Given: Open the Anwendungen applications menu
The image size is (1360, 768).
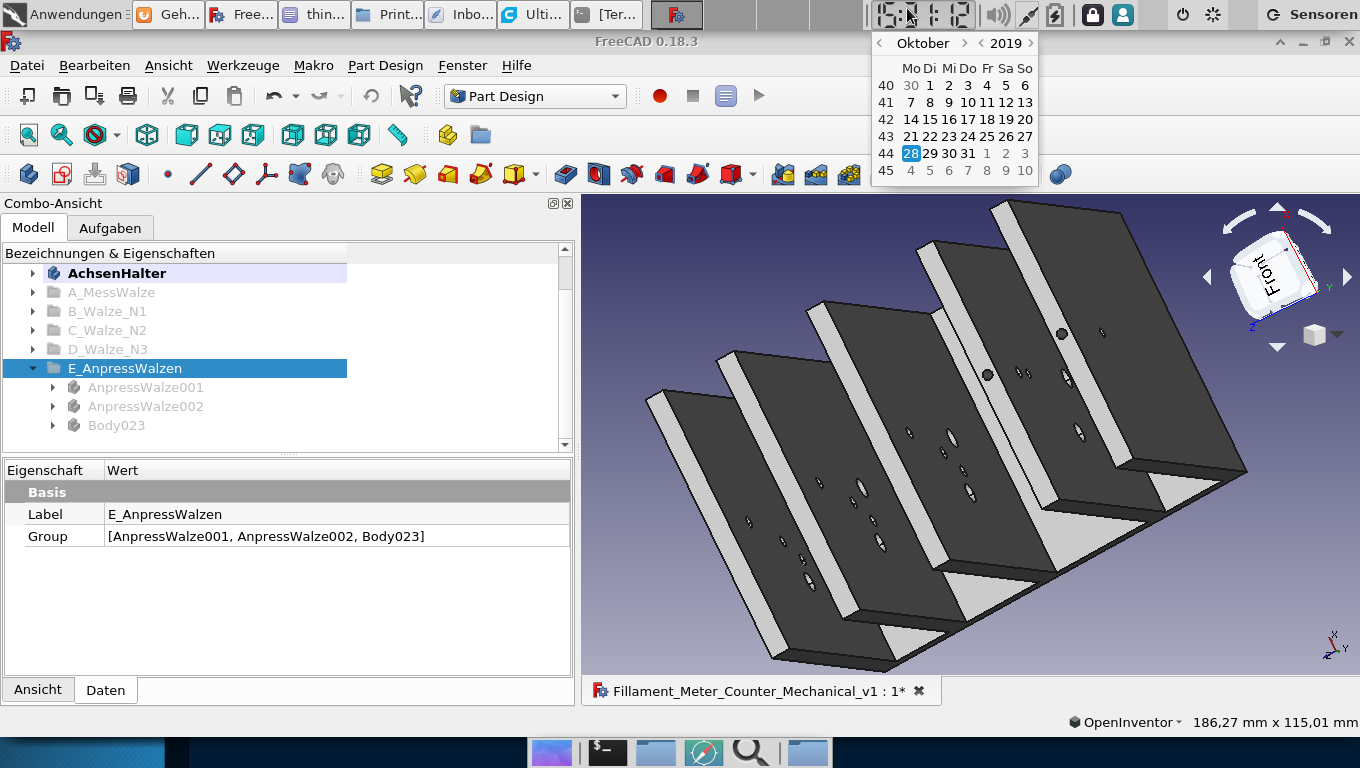Looking at the screenshot, I should click(x=65, y=15).
